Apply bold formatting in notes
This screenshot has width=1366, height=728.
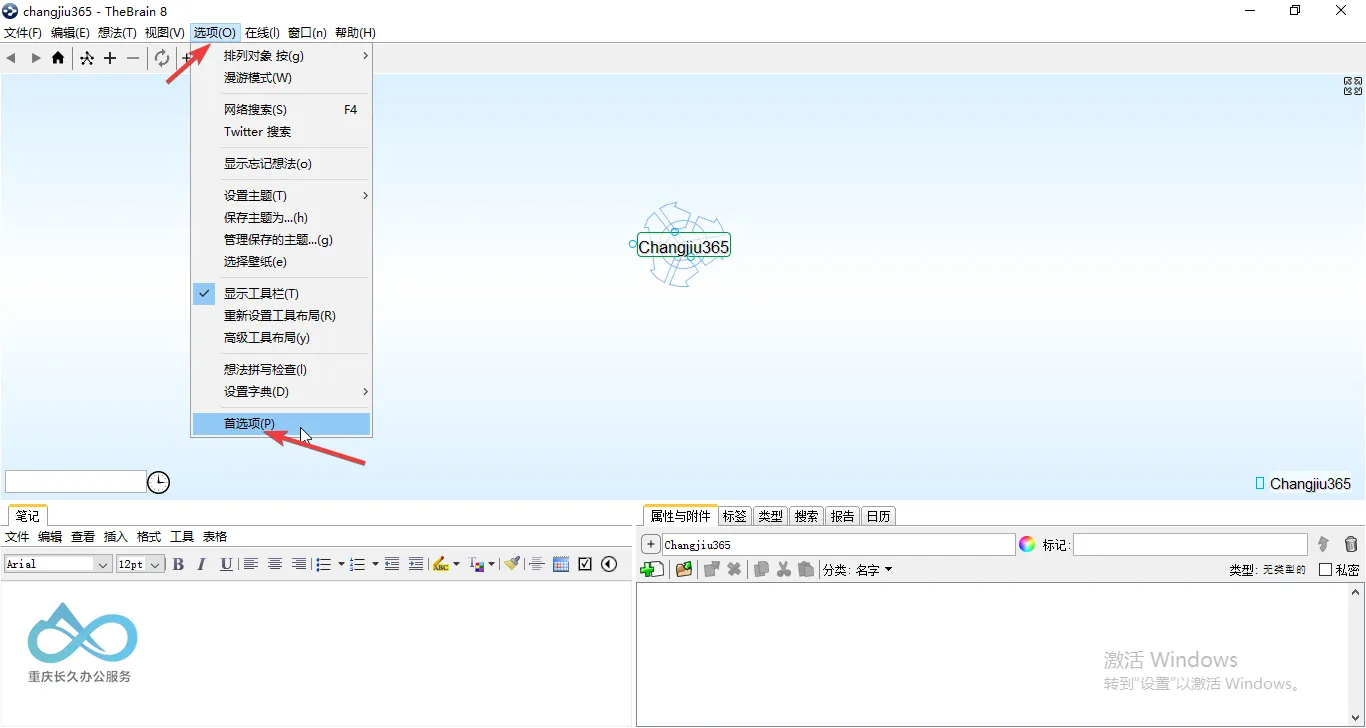pyautogui.click(x=178, y=564)
